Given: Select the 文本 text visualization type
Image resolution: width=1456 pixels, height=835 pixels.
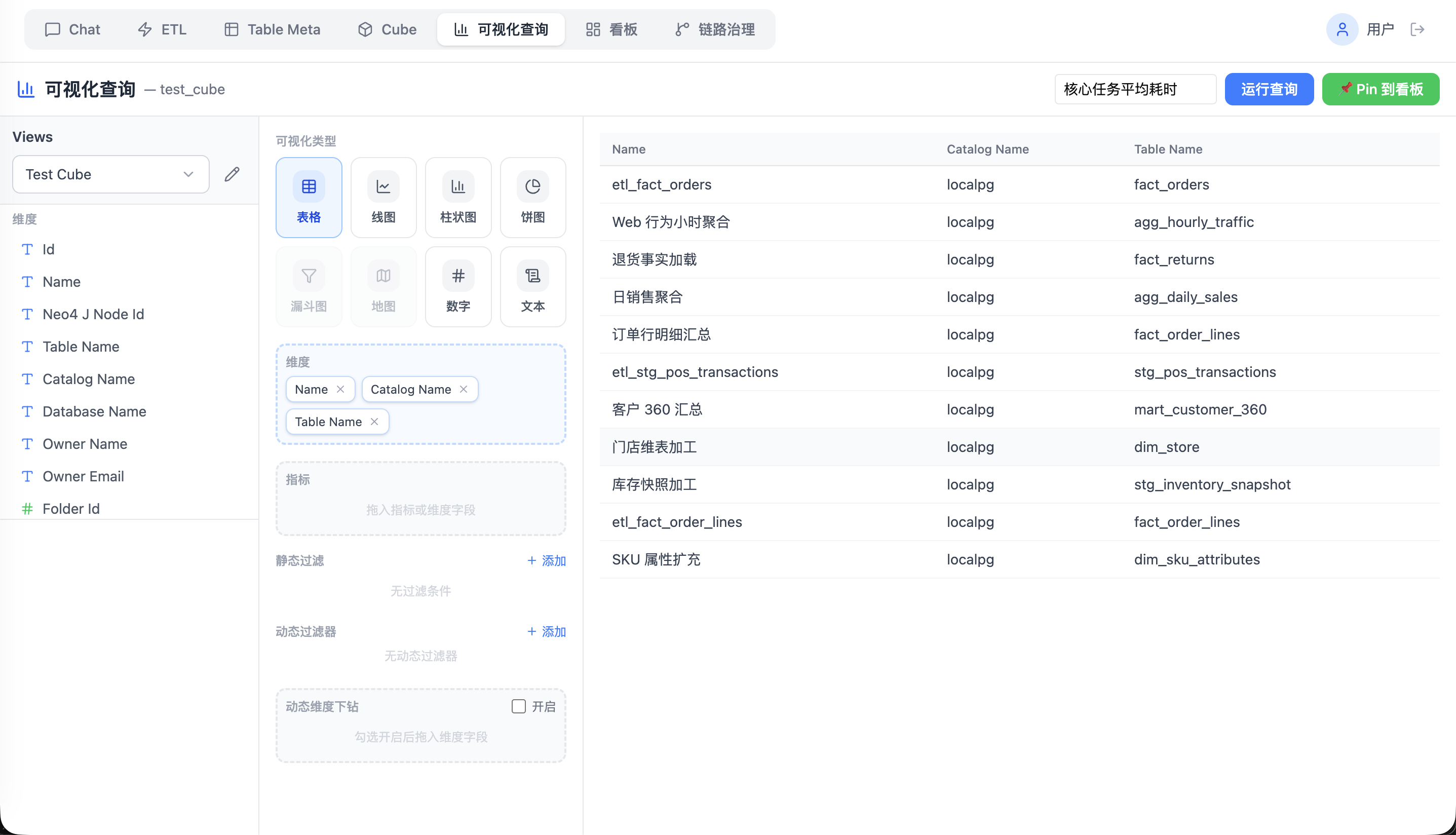Looking at the screenshot, I should [532, 287].
